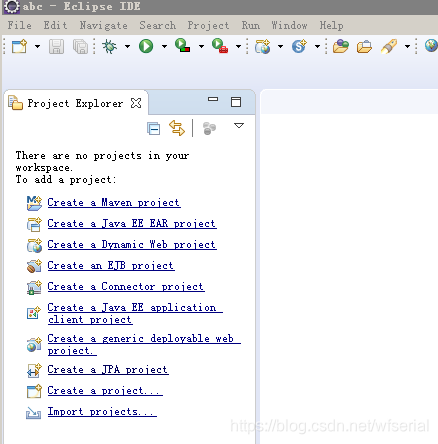Click the generic deployable web project icon
The height and width of the screenshot is (444, 438).
pyautogui.click(x=34, y=344)
